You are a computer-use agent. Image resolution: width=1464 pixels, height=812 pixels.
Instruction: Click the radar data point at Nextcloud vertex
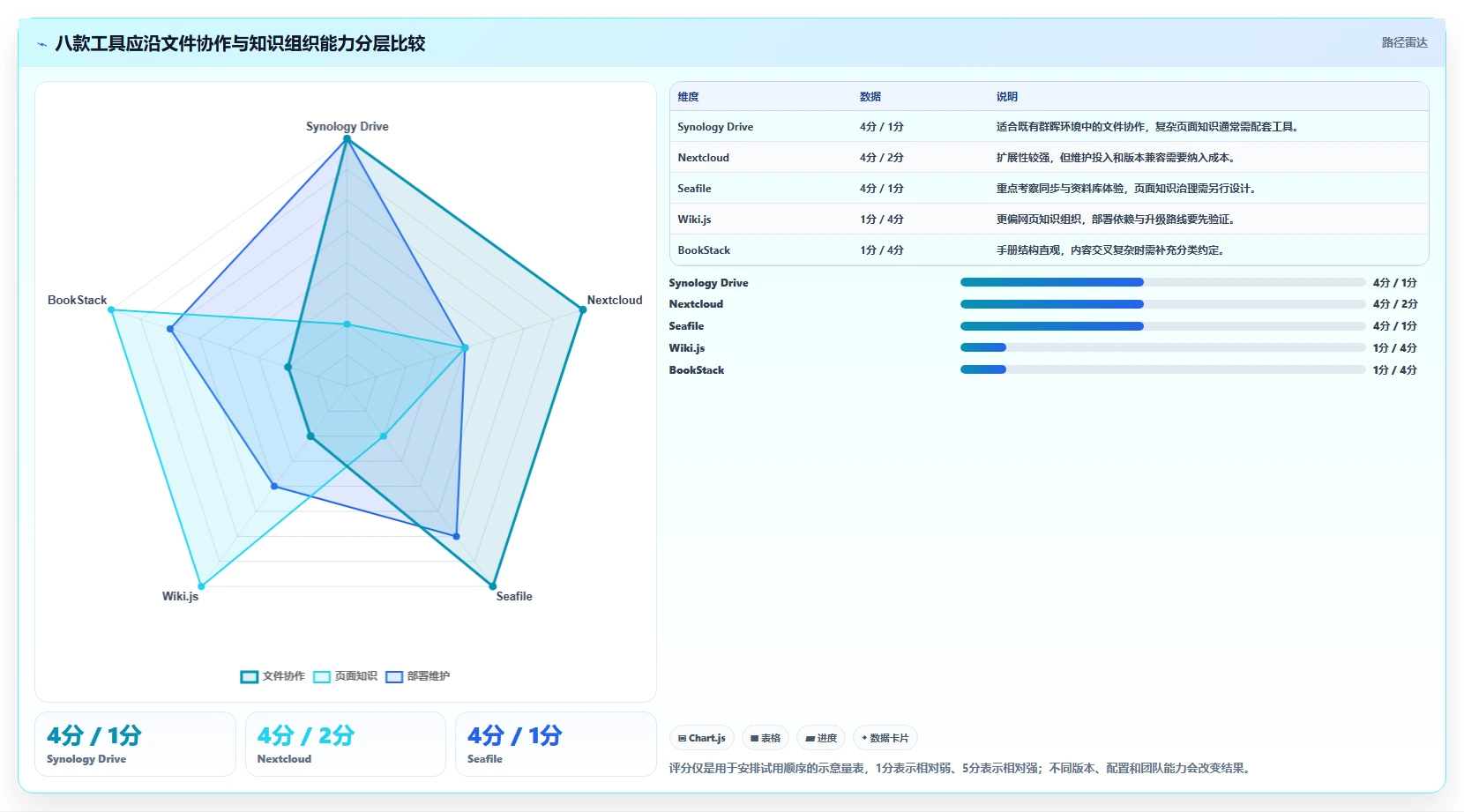582,309
